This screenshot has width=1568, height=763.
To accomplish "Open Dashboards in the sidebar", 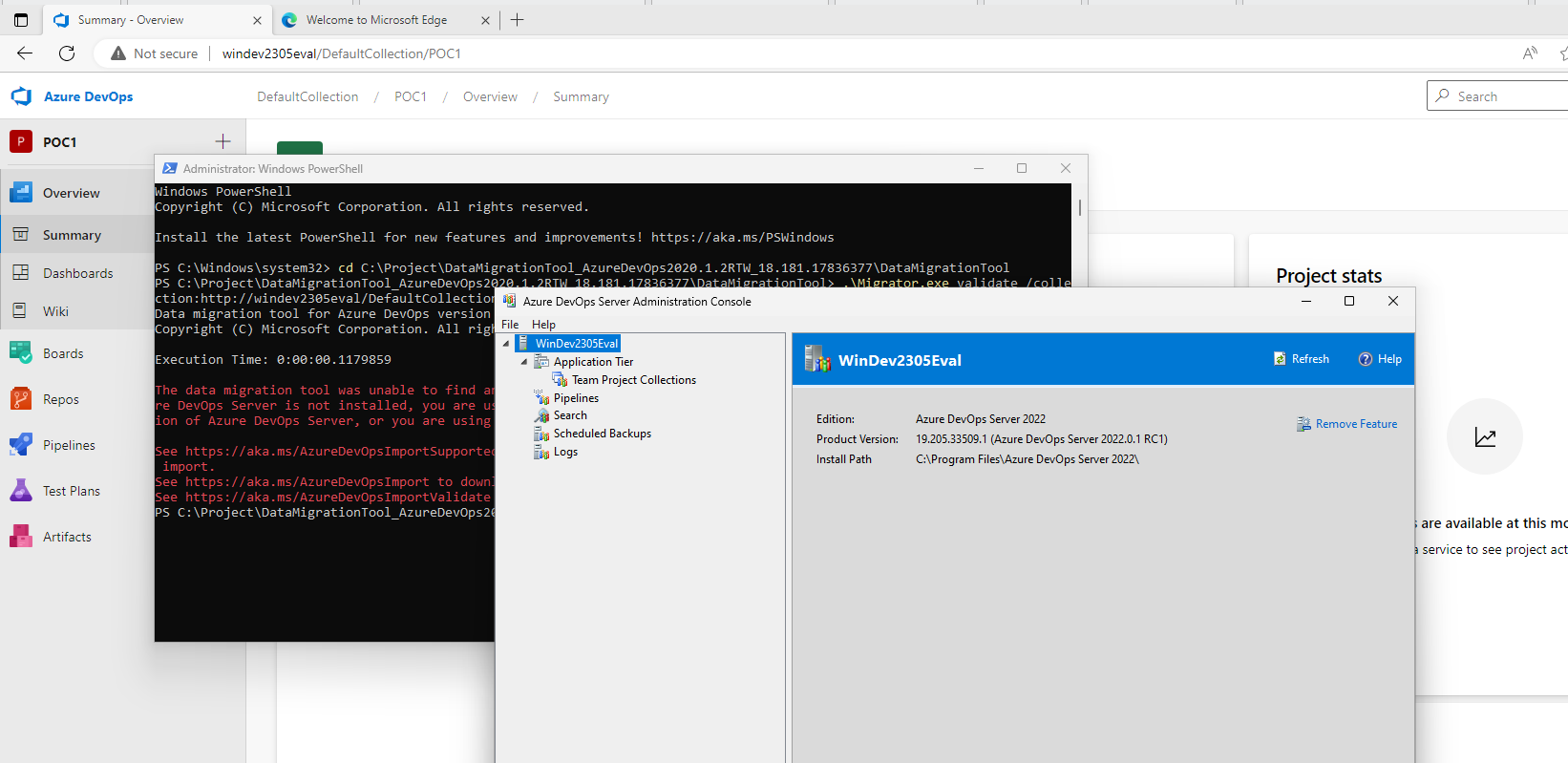I will pos(76,273).
